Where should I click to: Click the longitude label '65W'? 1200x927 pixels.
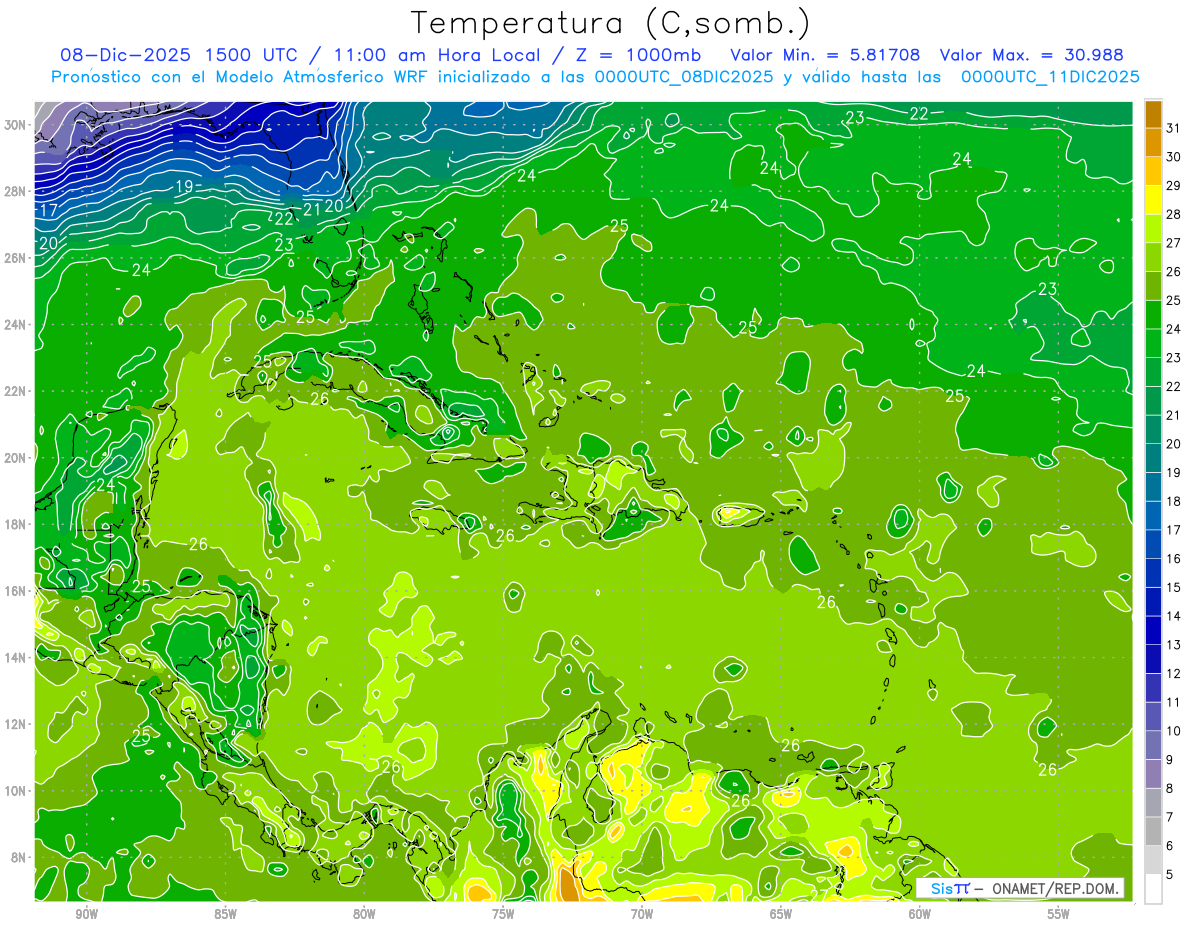(781, 914)
